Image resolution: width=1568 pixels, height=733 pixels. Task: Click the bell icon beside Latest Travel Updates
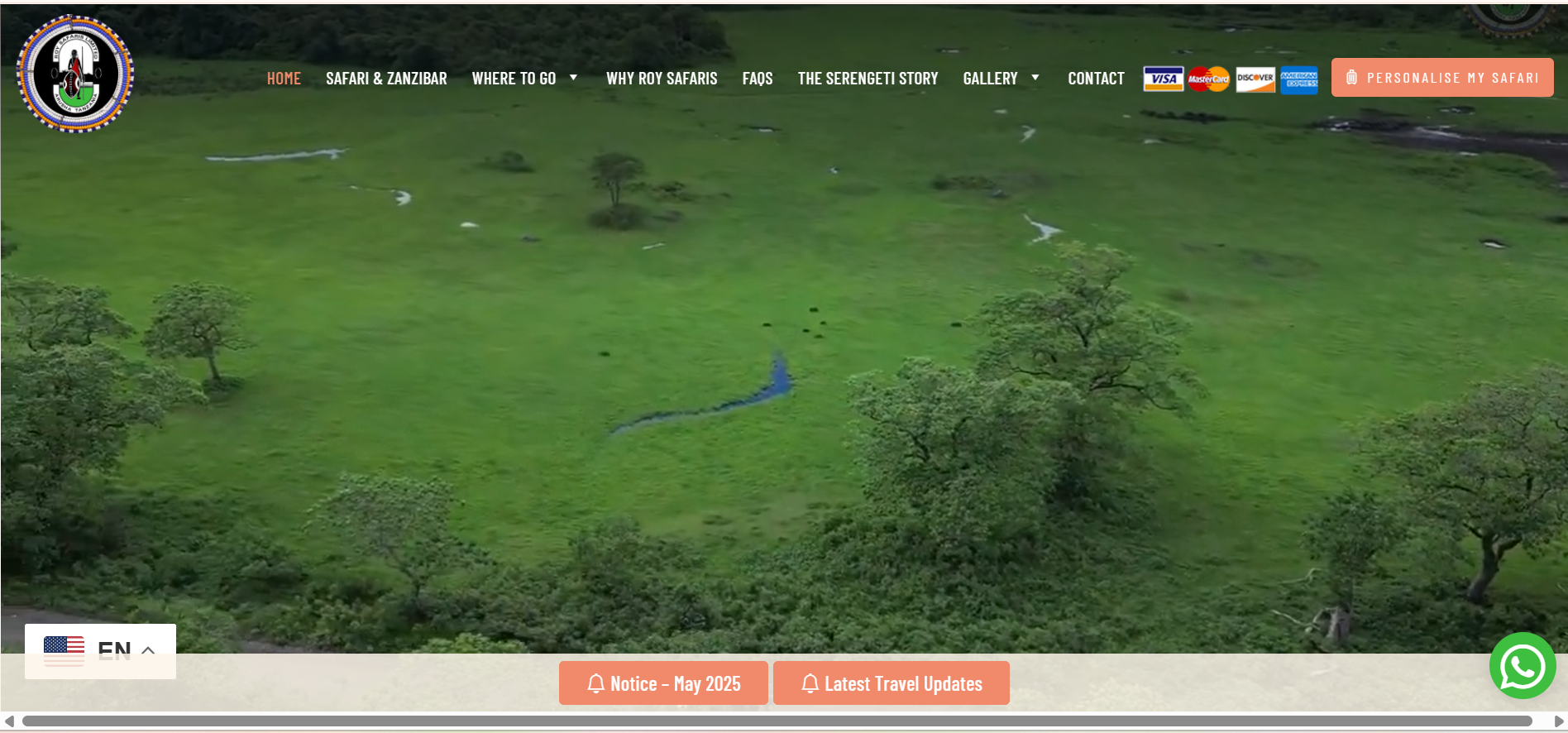point(810,683)
